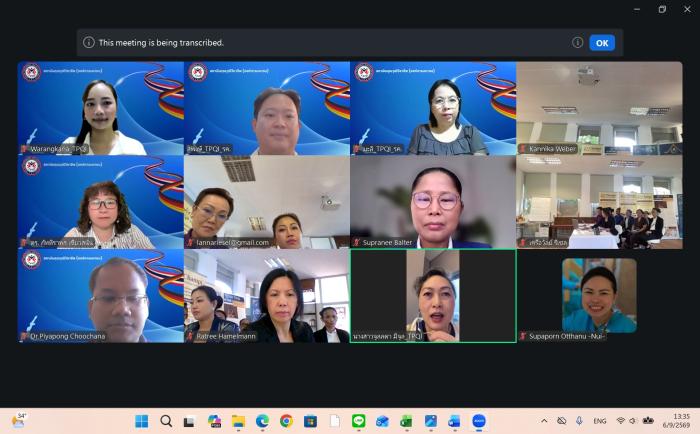
Task: Open Microsoft Edge from the taskbar
Action: point(262,421)
